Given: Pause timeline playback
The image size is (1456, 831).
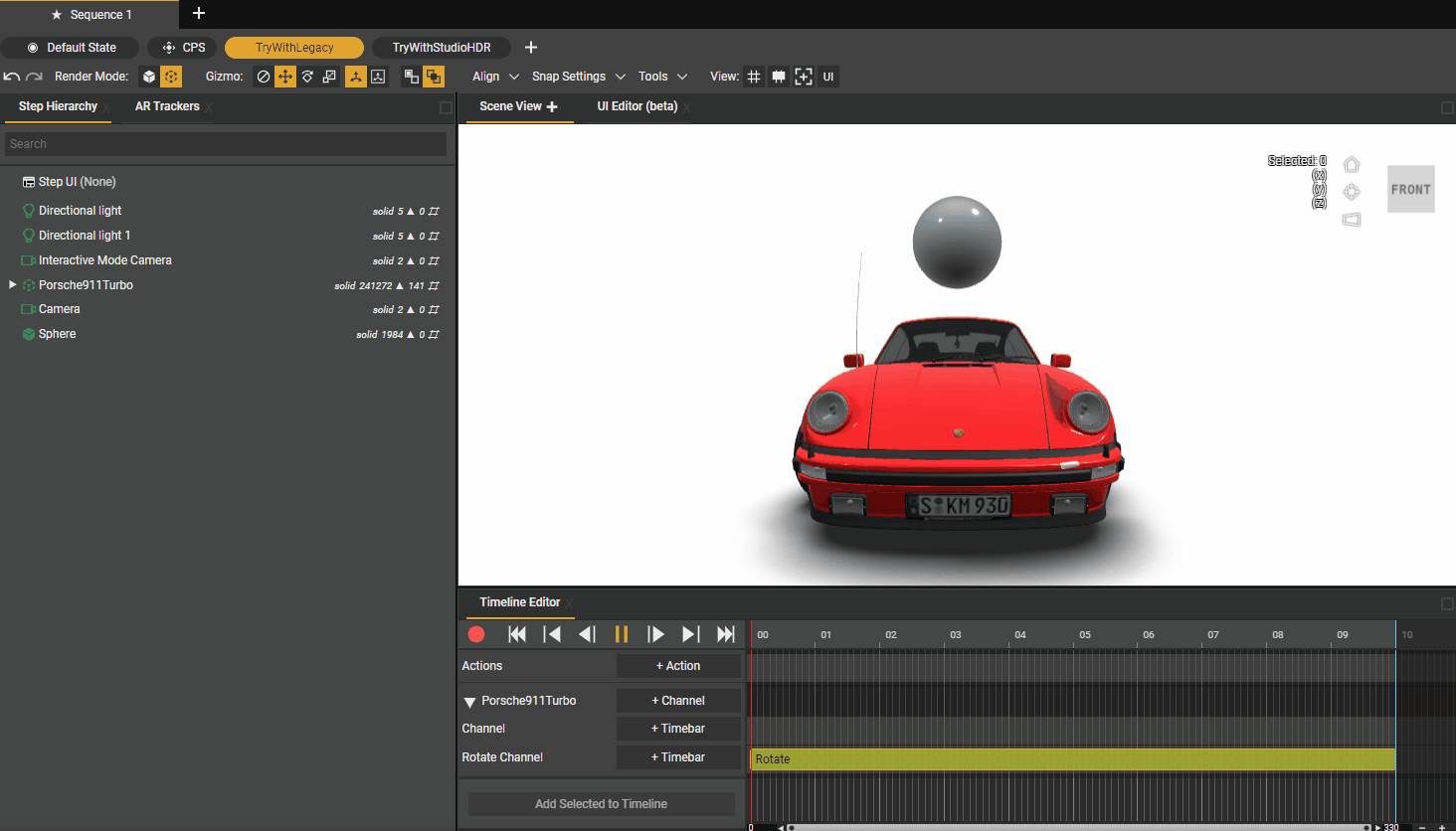Looking at the screenshot, I should tap(622, 634).
